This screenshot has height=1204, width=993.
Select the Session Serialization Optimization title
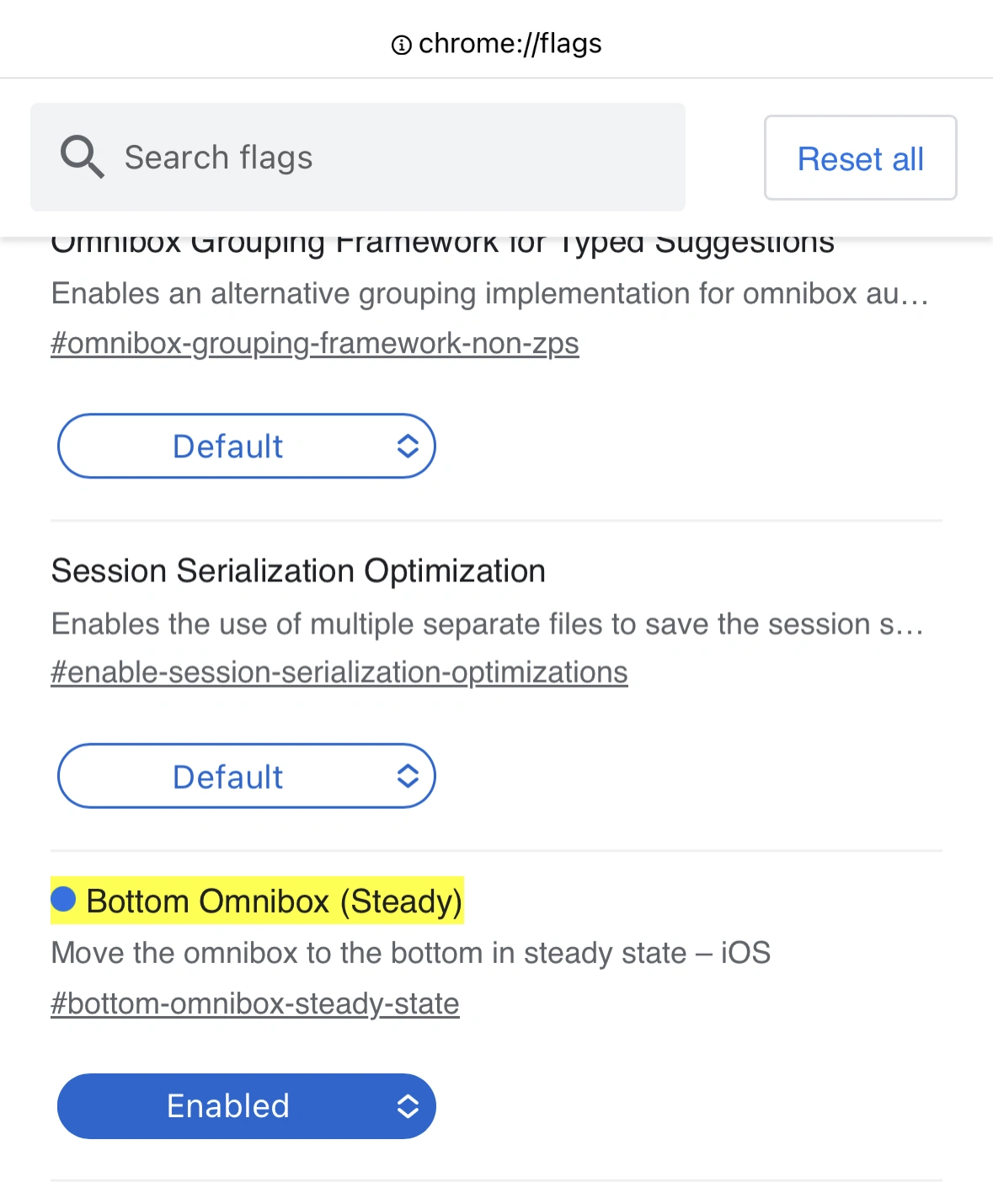(x=298, y=571)
